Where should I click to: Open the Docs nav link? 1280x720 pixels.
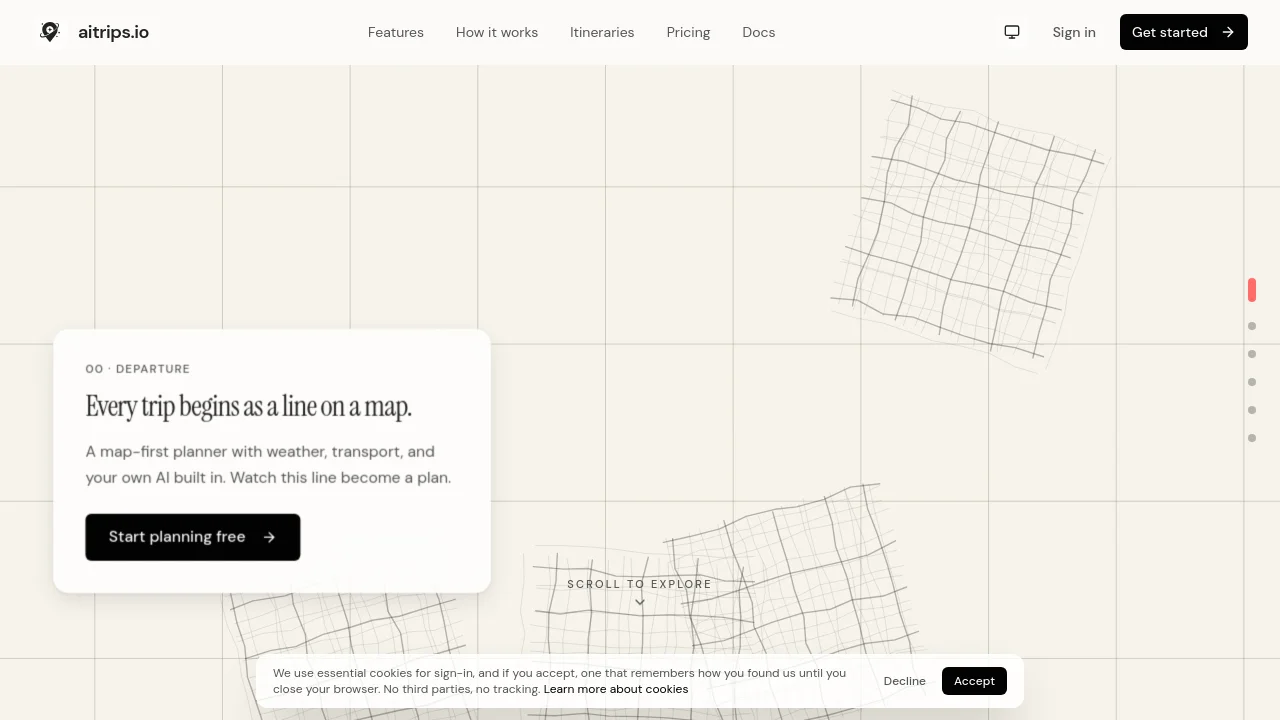pos(759,32)
